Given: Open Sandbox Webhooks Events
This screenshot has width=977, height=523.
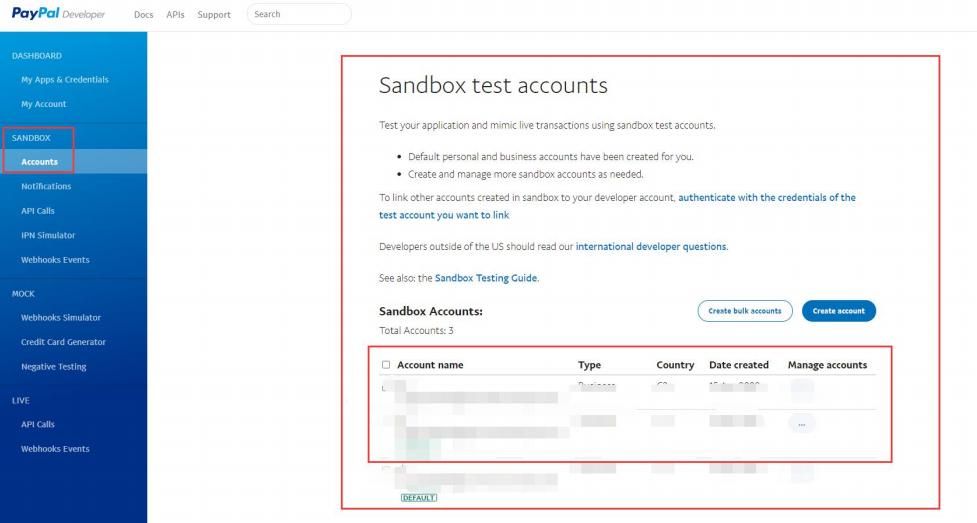Looking at the screenshot, I should click(55, 260).
